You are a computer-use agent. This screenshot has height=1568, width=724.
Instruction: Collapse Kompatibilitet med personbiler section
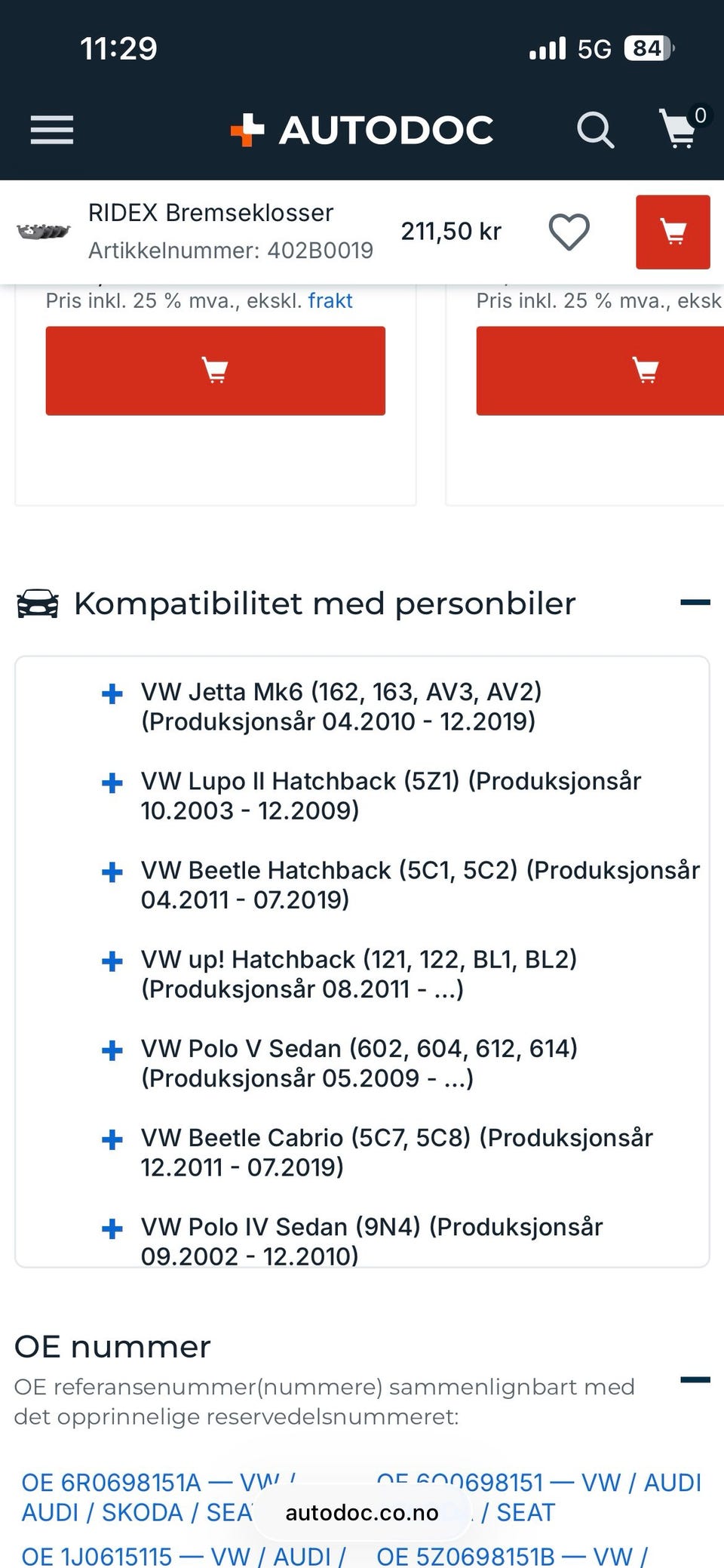695,602
